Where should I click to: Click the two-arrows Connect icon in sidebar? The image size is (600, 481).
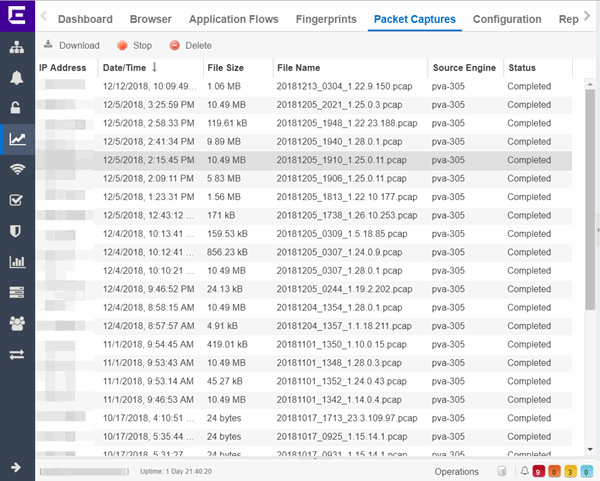pos(16,354)
